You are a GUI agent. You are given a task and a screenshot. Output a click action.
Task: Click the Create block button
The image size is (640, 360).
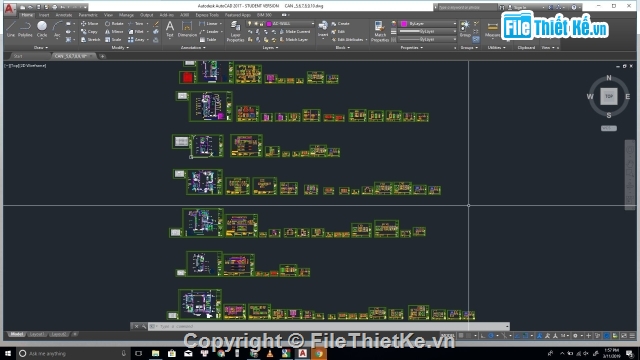click(341, 24)
